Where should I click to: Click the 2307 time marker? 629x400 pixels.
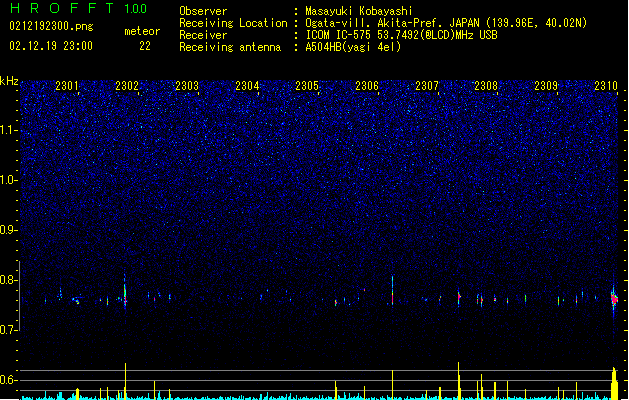click(x=427, y=85)
